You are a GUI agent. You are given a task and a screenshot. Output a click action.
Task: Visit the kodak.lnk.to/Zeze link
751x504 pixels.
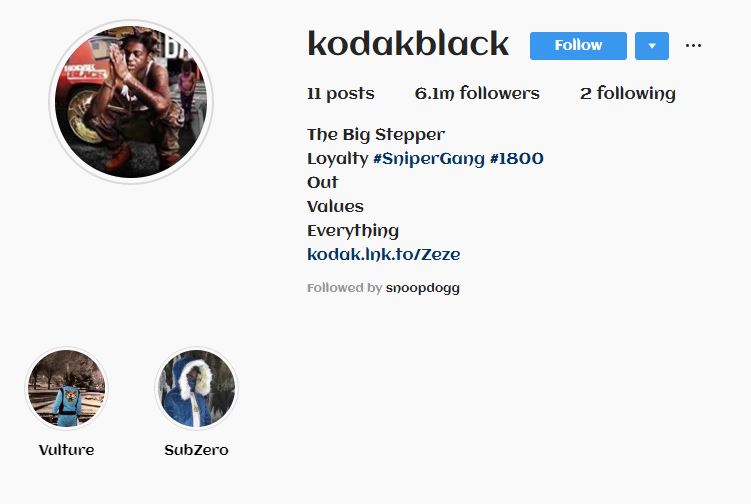click(x=384, y=254)
